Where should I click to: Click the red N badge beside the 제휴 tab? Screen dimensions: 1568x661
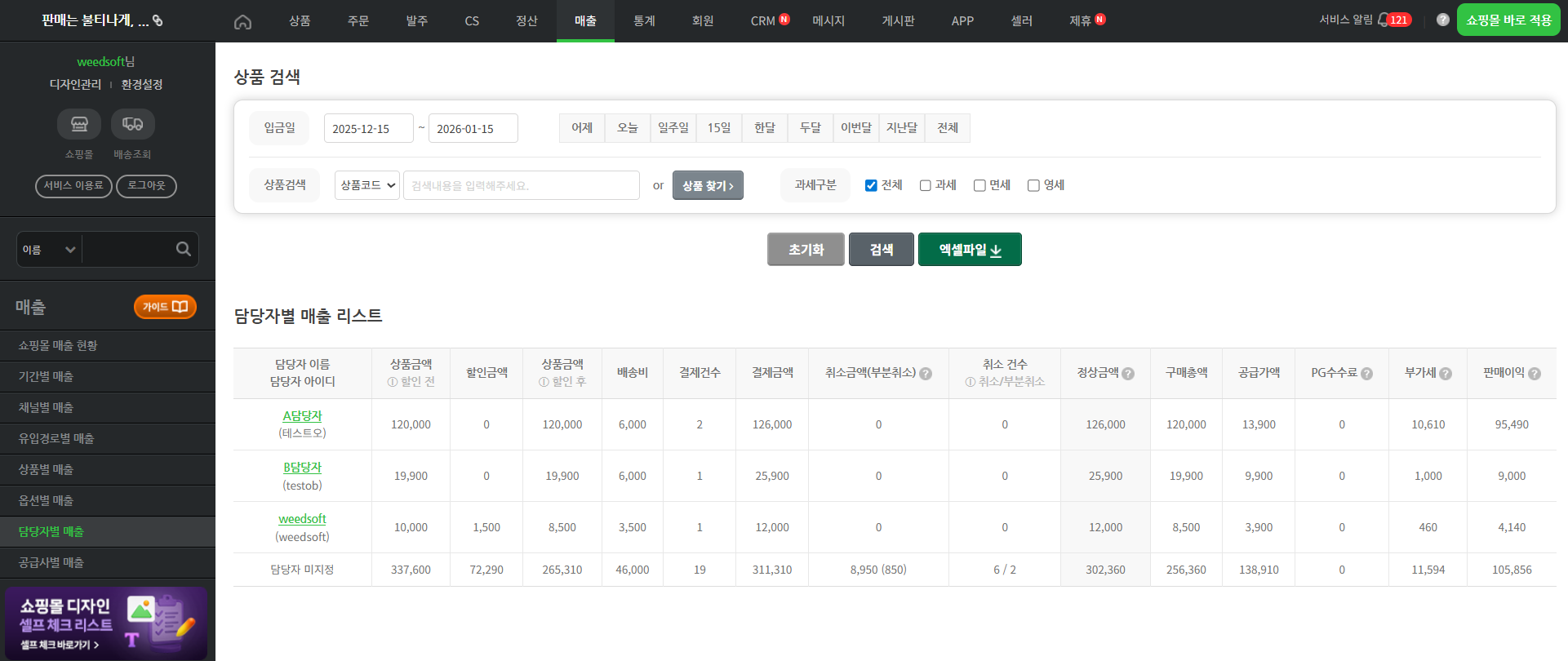pyautogui.click(x=1100, y=19)
